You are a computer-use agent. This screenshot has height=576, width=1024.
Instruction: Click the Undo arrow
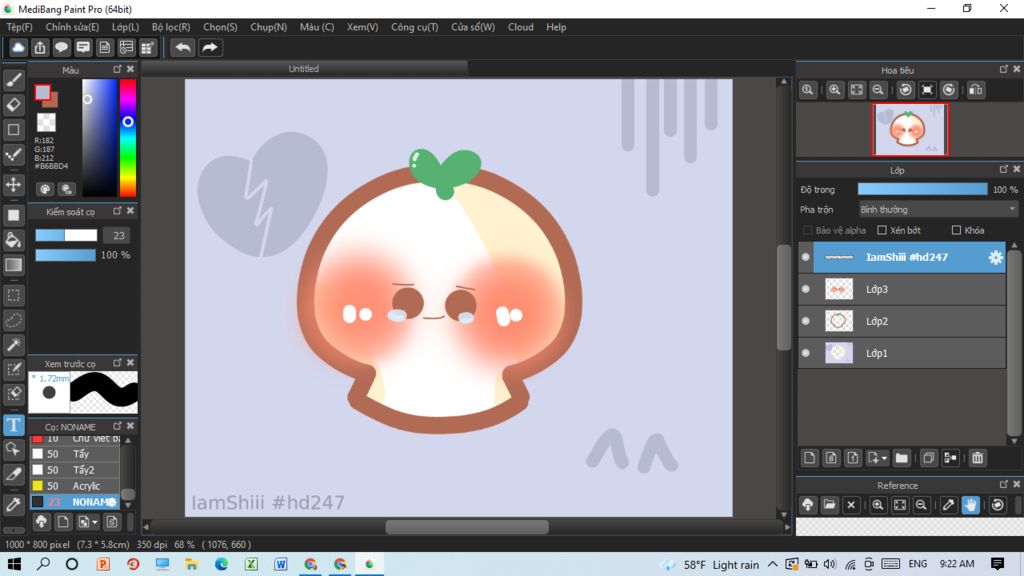[x=183, y=48]
